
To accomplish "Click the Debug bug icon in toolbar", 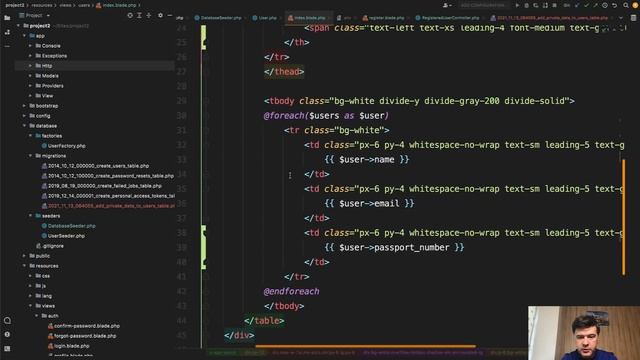I will point(526,5).
